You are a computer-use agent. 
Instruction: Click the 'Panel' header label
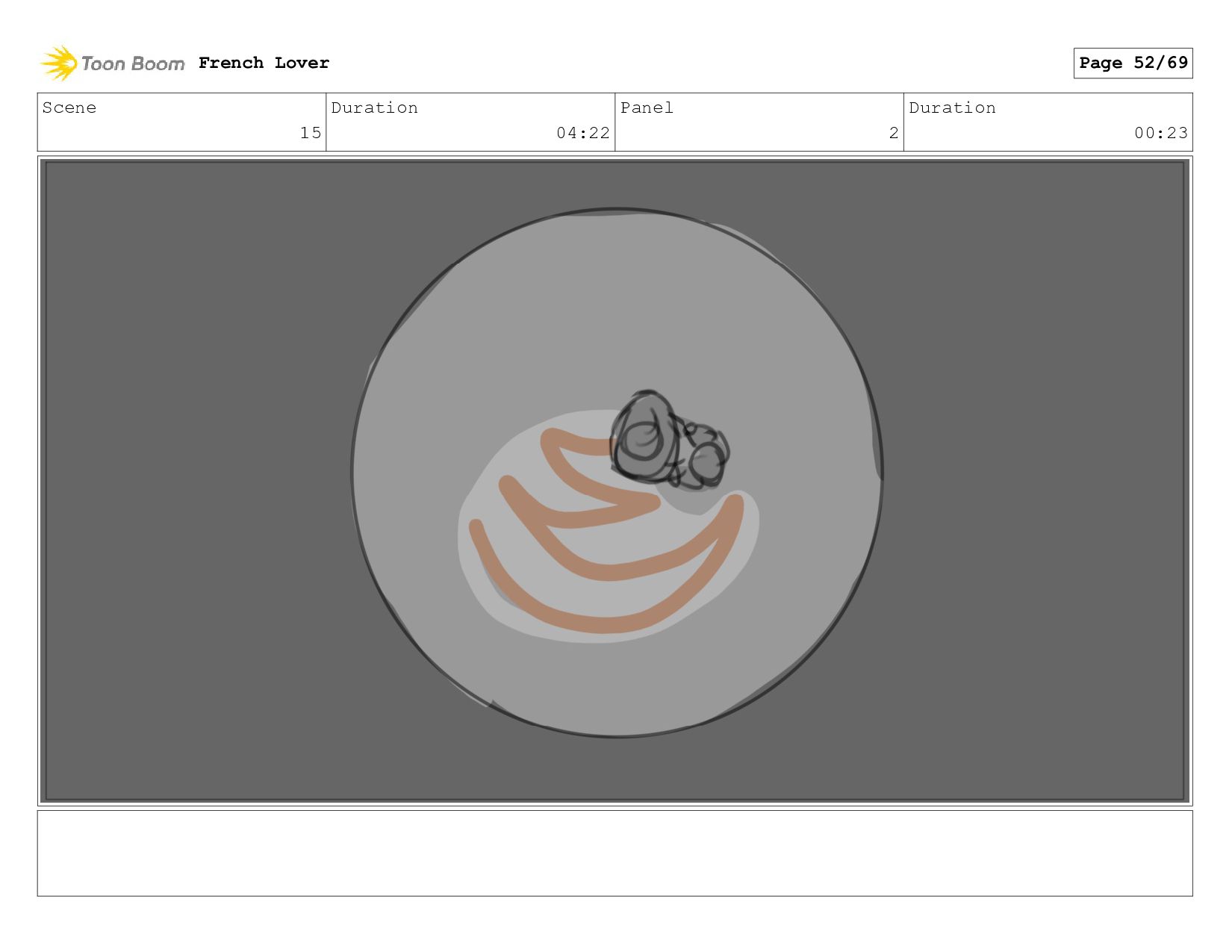[x=647, y=108]
